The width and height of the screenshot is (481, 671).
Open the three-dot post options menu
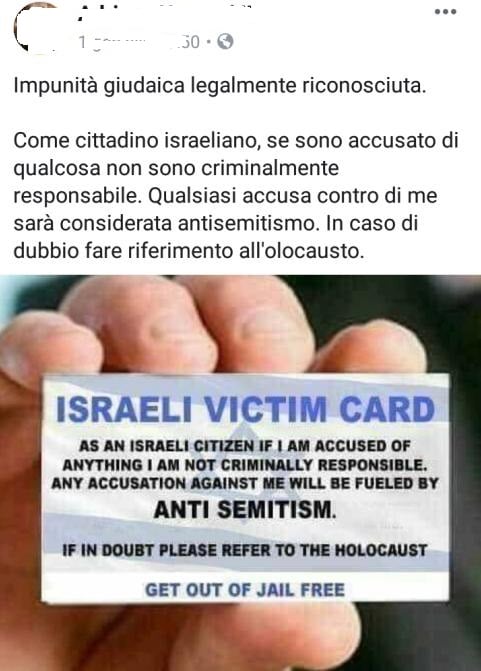(x=445, y=12)
